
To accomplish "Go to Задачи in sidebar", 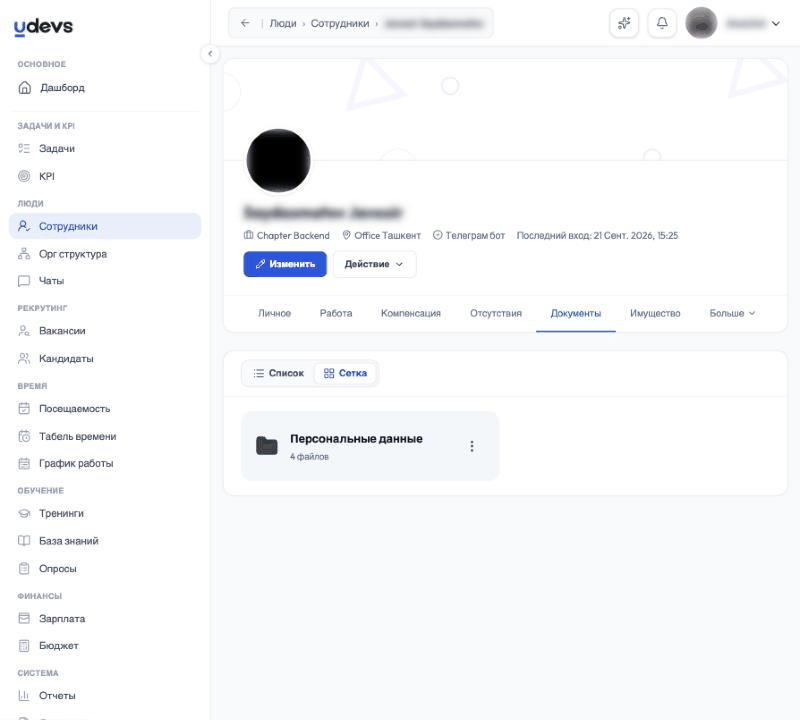I will point(105,148).
